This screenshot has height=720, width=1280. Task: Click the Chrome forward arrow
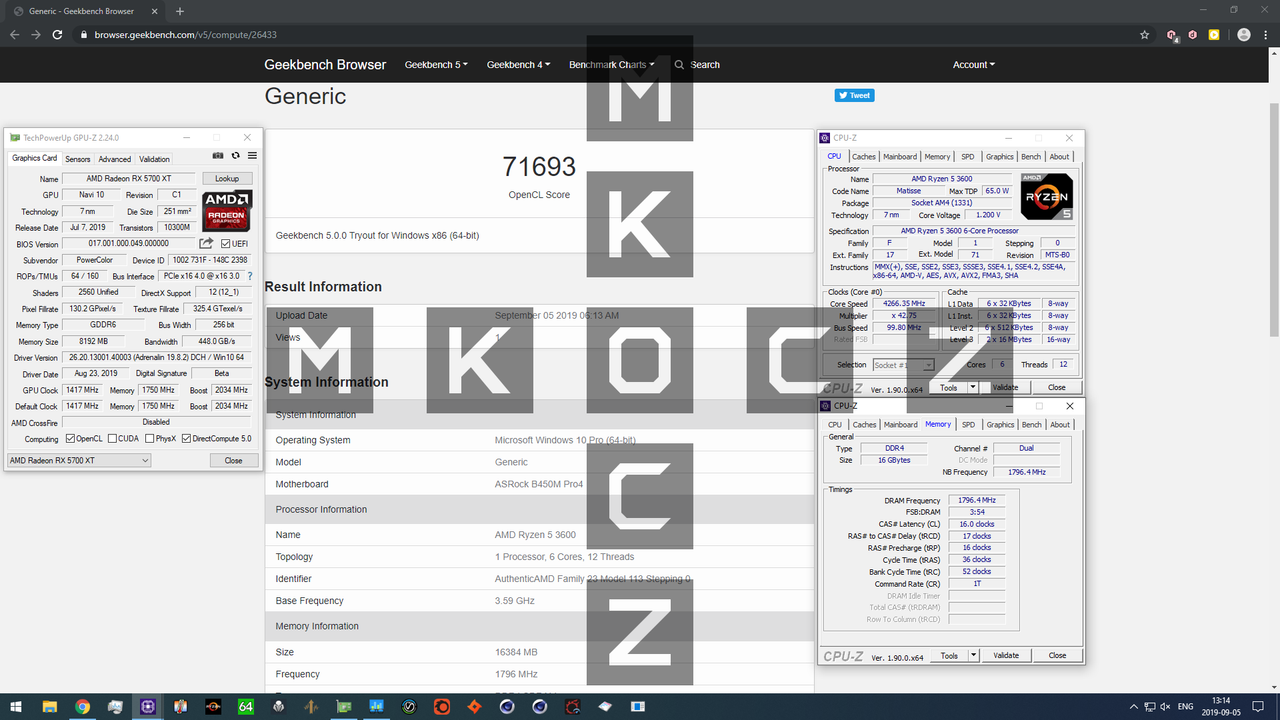(x=37, y=34)
